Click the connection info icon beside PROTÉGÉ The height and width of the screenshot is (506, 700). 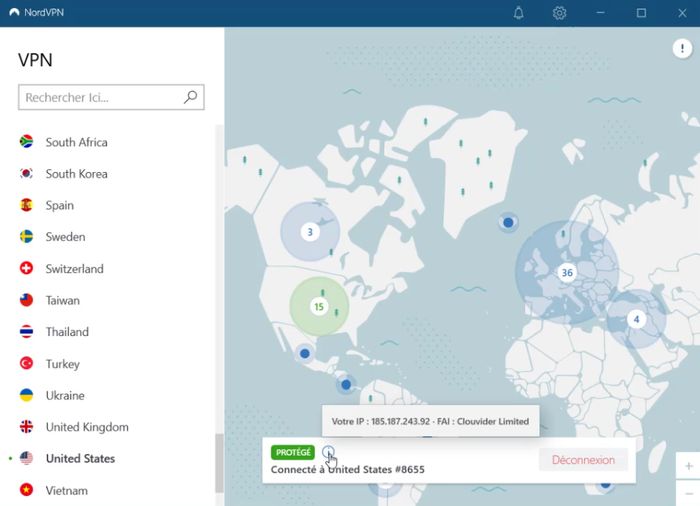point(328,452)
